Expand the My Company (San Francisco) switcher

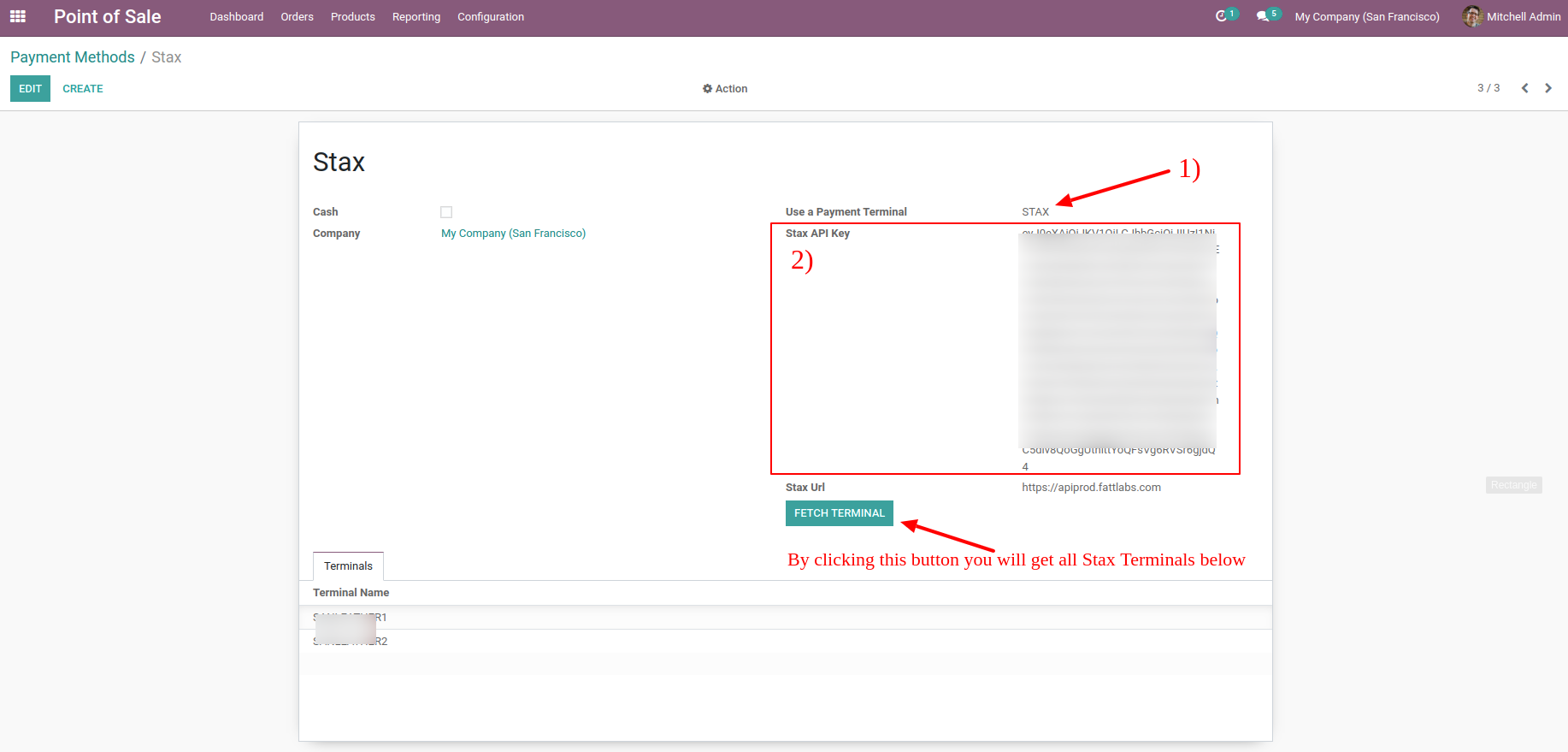coord(1366,17)
